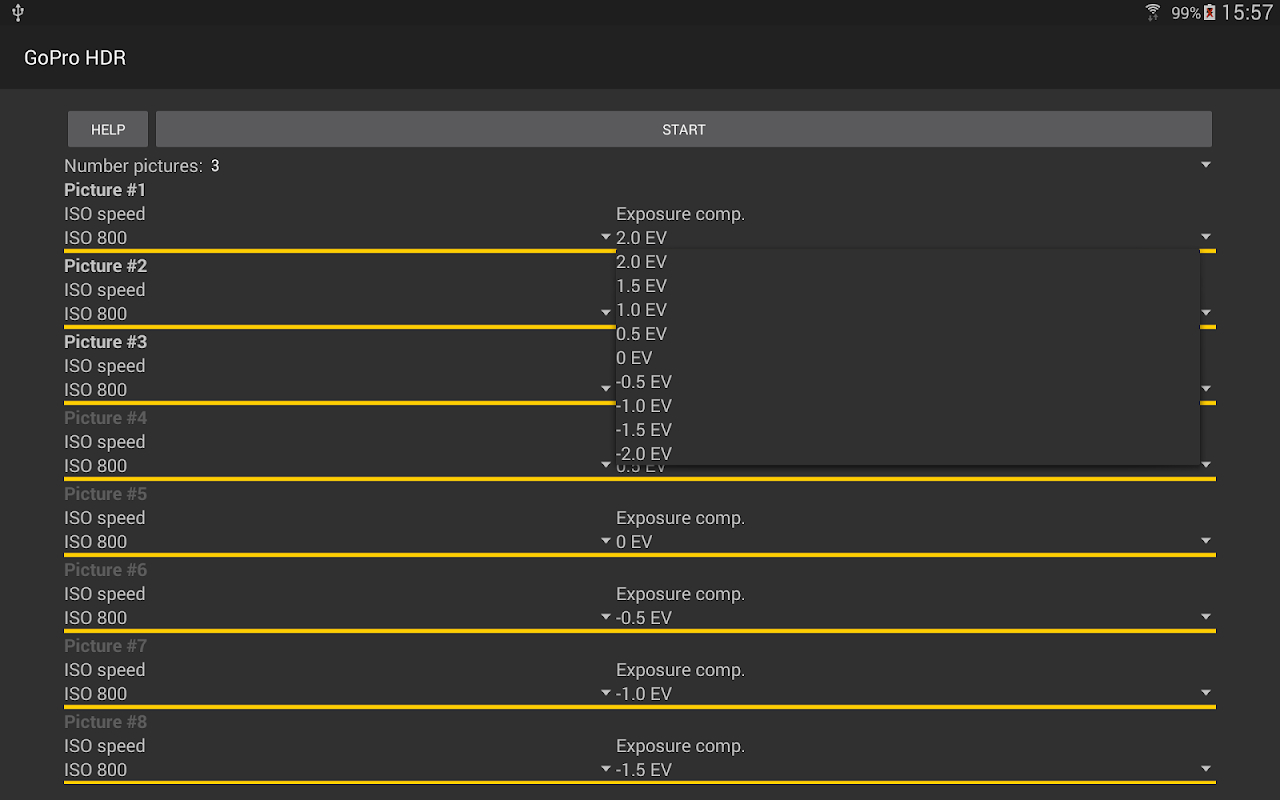Choose 2.0 EV from the open list
This screenshot has width=1280, height=800.
click(x=908, y=262)
